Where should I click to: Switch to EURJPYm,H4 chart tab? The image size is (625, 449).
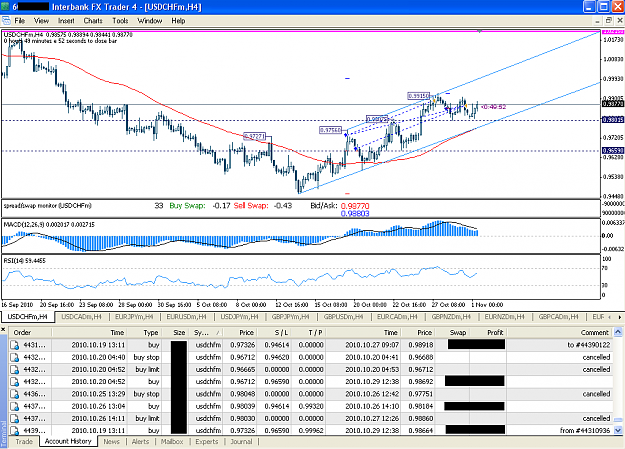[x=134, y=317]
